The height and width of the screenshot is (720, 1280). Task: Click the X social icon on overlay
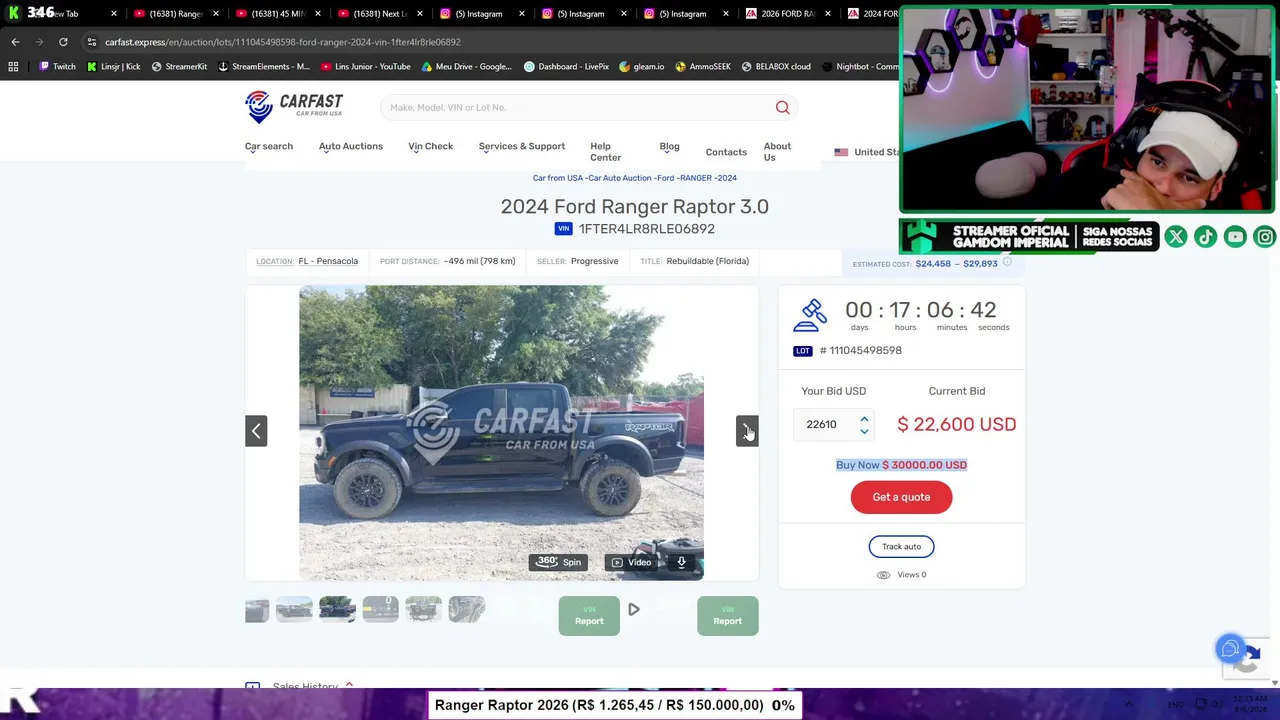tap(1176, 237)
